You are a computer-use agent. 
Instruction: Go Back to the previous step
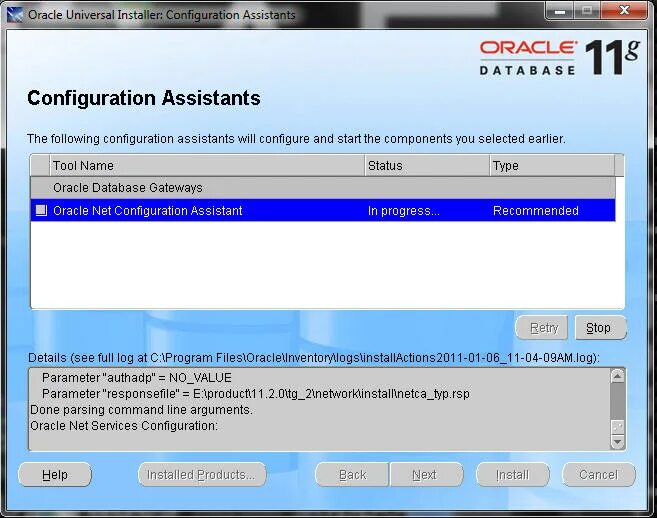(x=352, y=474)
